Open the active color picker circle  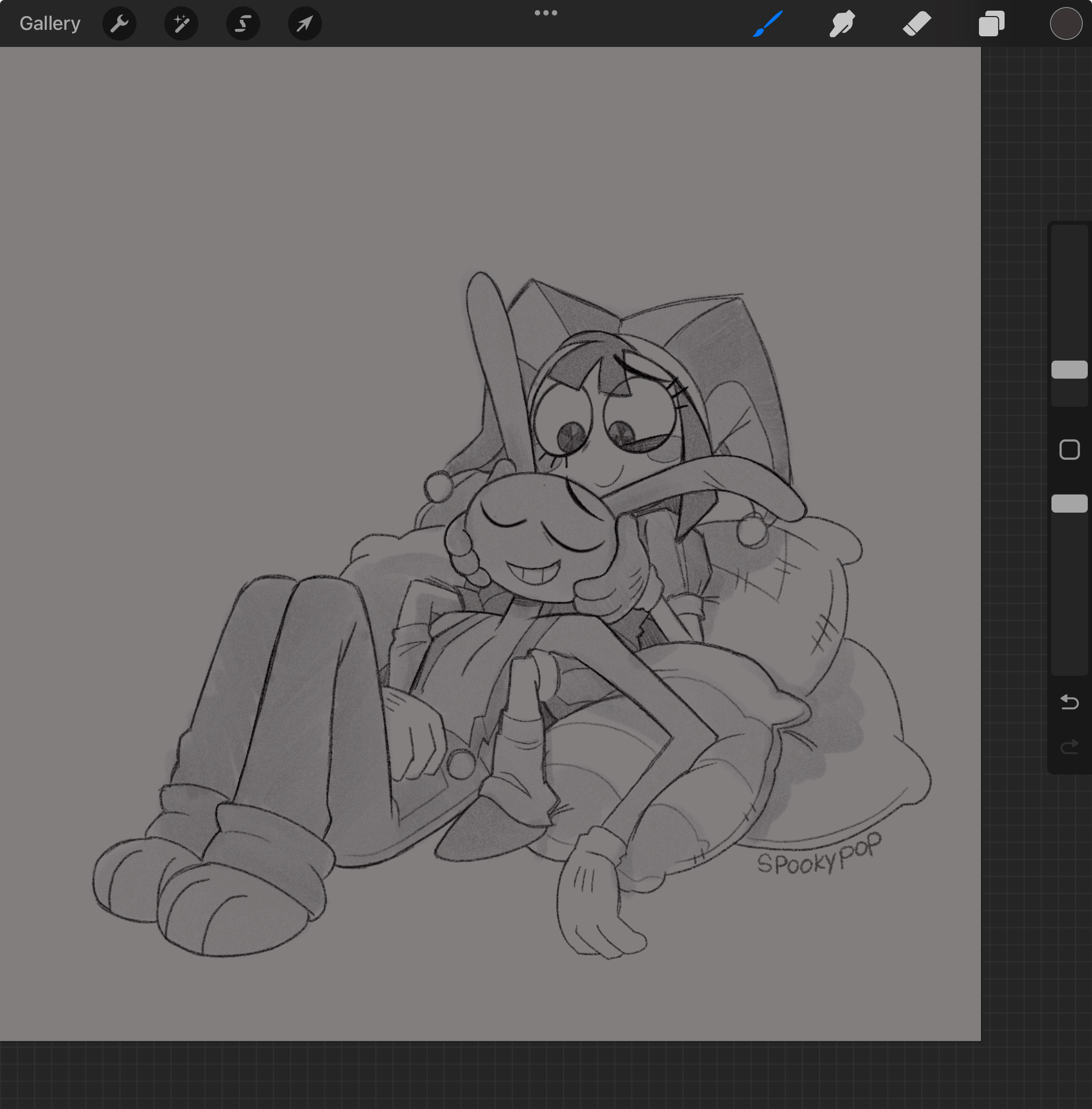point(1066,23)
